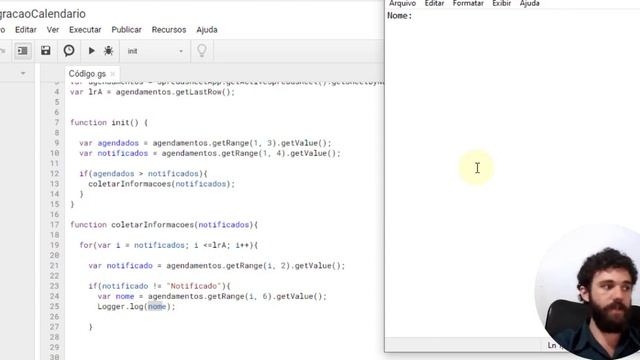Close the Código.gs tab
The image size is (640, 360).
(x=113, y=74)
